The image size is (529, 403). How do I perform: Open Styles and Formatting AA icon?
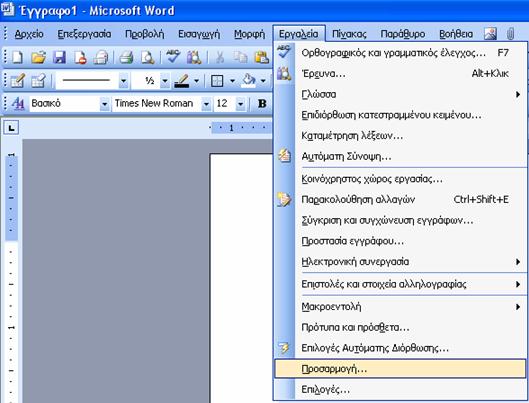[18, 103]
